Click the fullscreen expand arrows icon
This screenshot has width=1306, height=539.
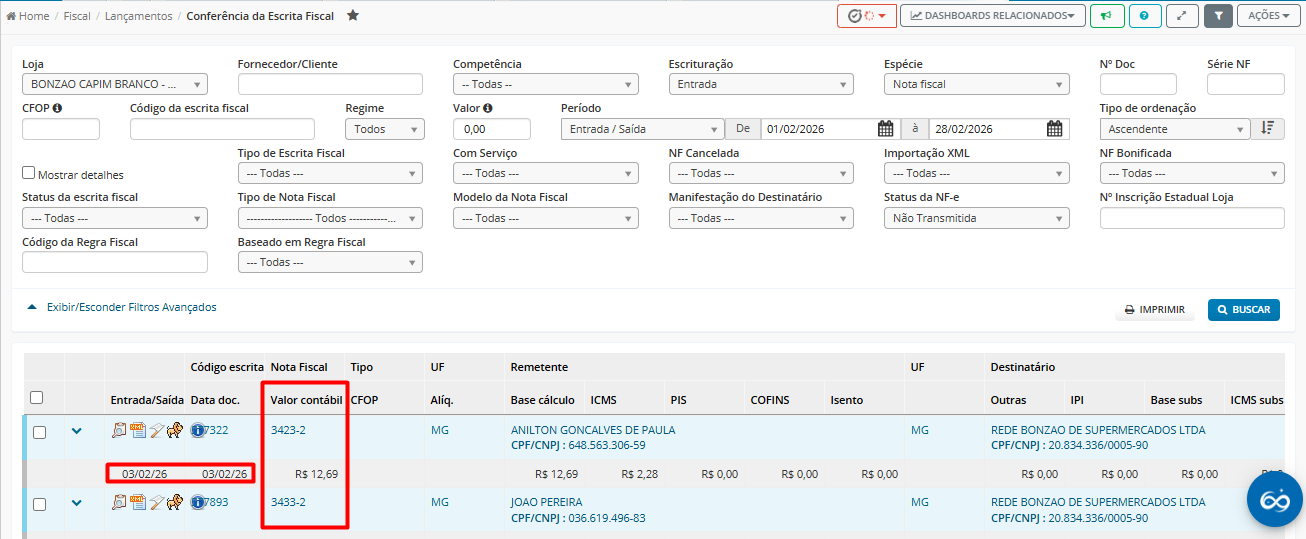click(x=1183, y=16)
